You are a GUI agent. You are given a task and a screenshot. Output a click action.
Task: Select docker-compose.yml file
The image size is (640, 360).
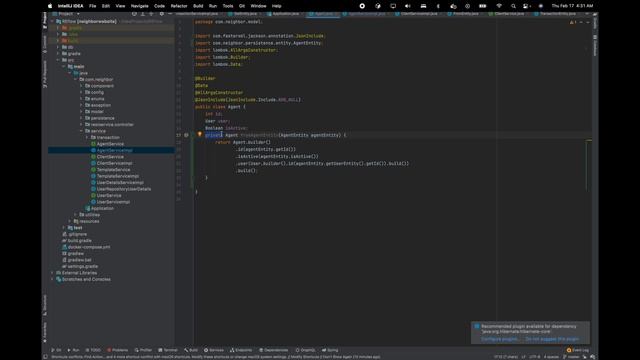(x=89, y=247)
